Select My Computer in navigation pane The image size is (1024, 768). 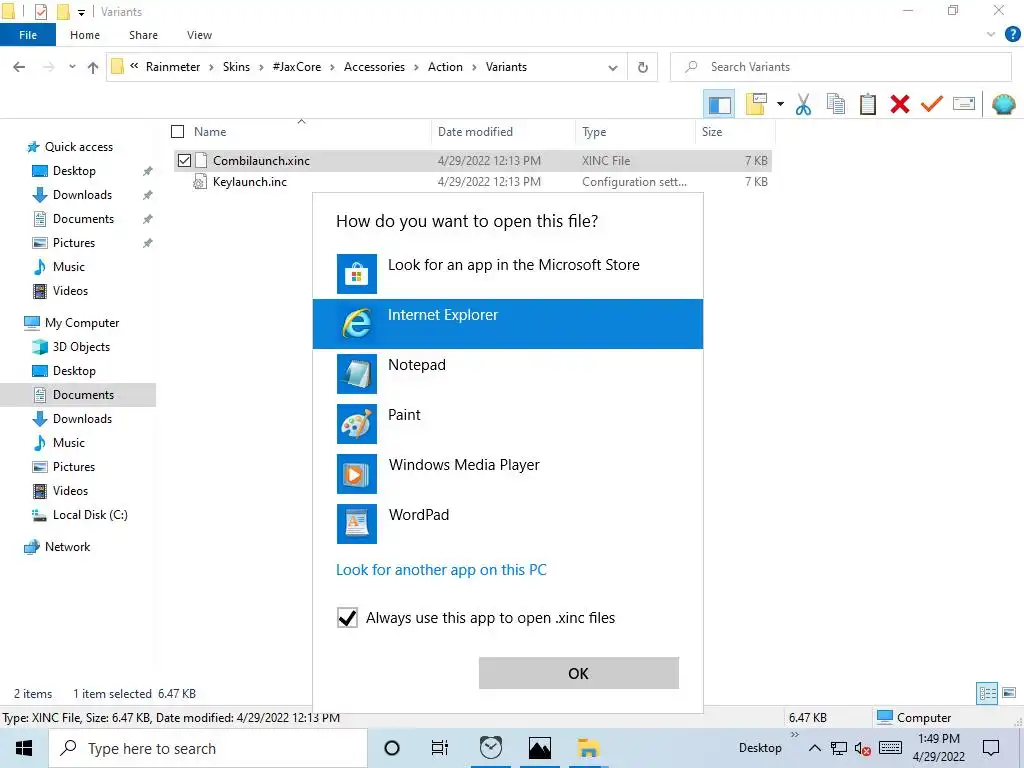pyautogui.click(x=82, y=323)
